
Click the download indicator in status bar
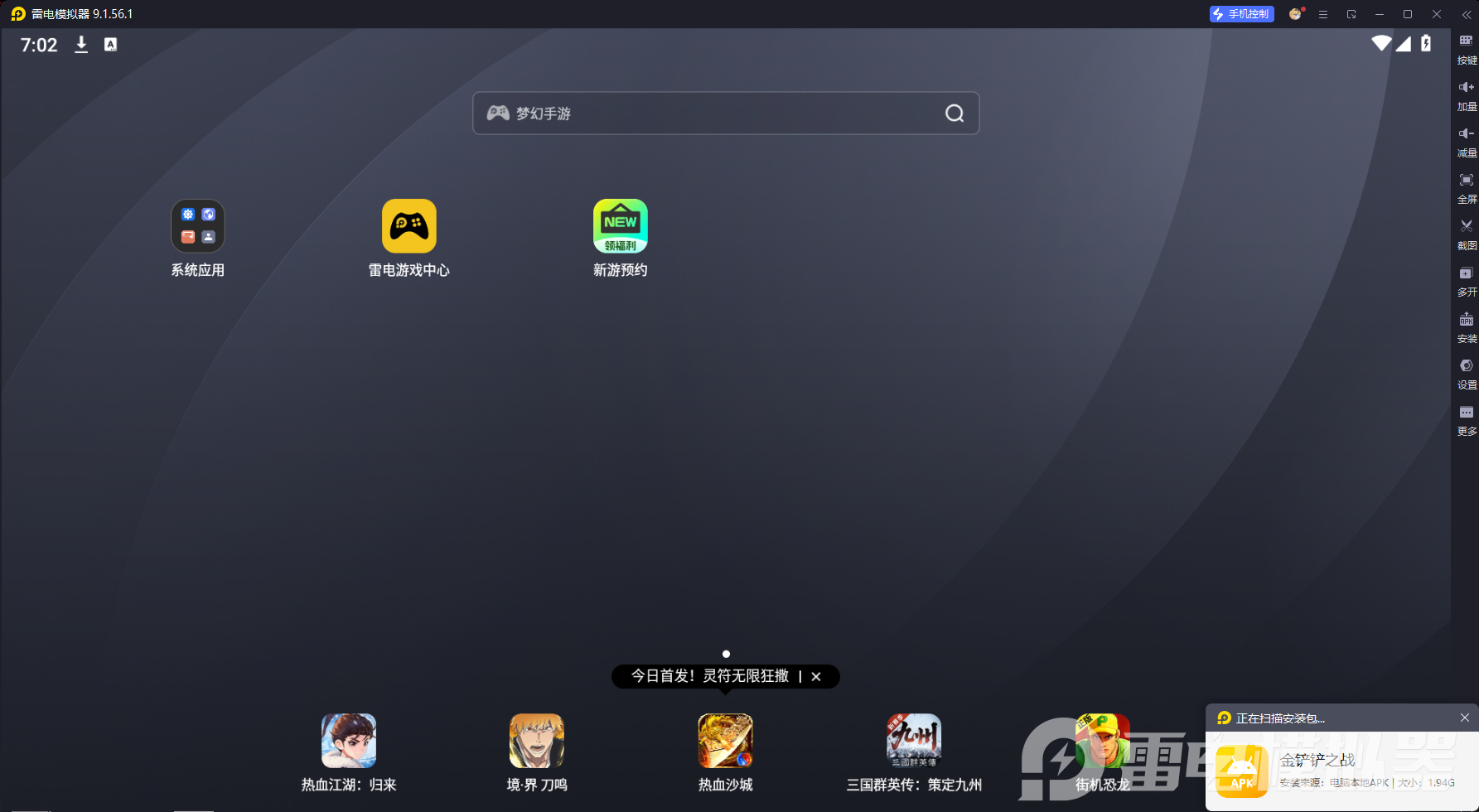(x=81, y=45)
